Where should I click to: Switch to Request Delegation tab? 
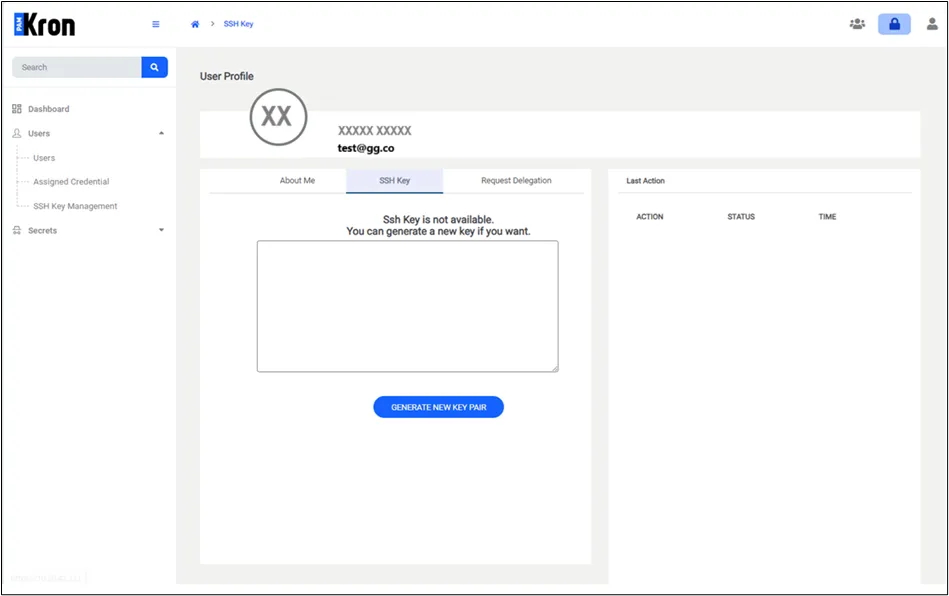point(516,180)
